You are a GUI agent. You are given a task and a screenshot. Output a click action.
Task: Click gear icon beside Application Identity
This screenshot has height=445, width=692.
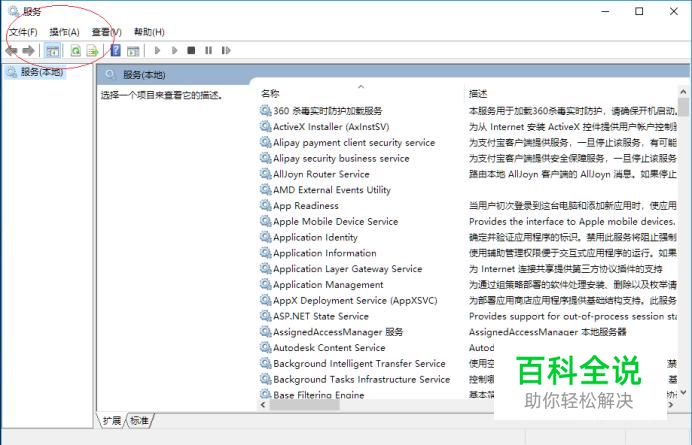pyautogui.click(x=265, y=237)
